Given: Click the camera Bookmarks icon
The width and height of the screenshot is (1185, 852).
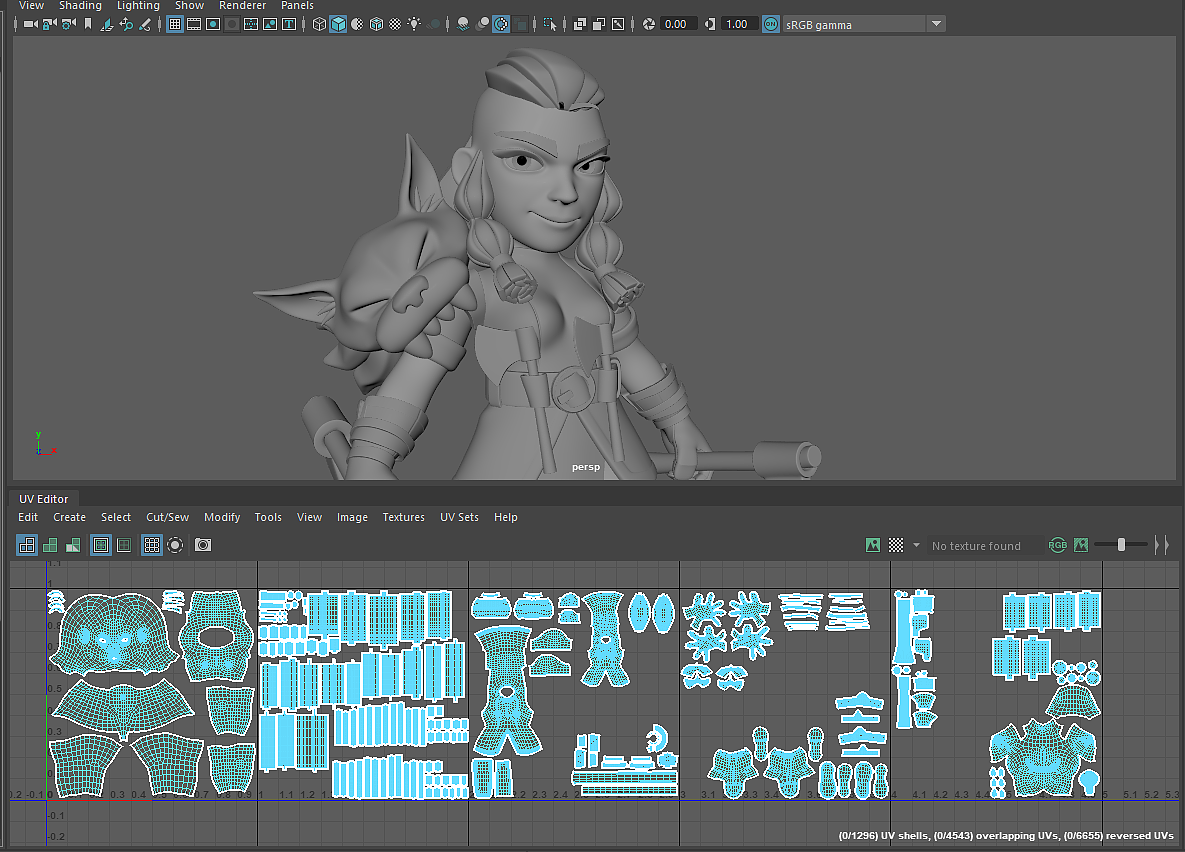Looking at the screenshot, I should coord(88,24).
